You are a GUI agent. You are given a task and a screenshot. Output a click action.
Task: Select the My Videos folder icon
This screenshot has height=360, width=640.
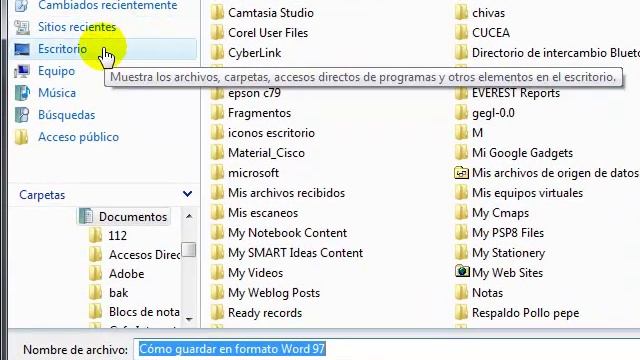(x=218, y=273)
